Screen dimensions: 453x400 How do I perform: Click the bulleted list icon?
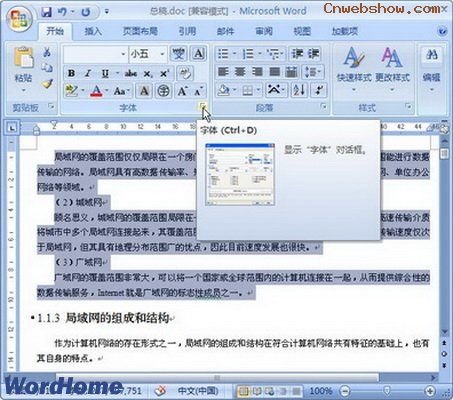(223, 54)
